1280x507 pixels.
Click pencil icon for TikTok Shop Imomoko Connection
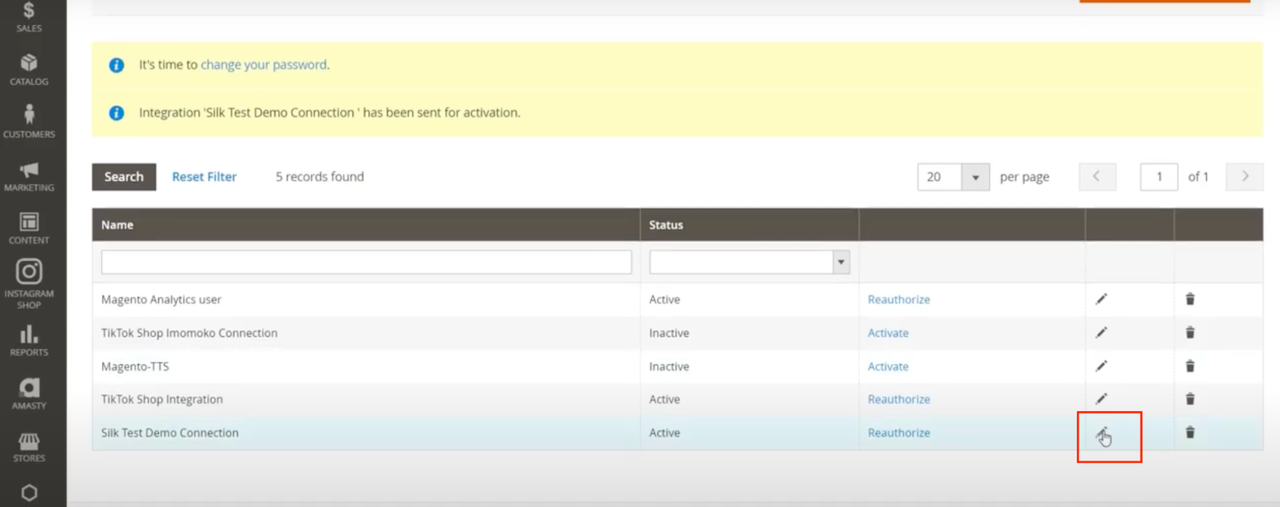tap(1101, 333)
